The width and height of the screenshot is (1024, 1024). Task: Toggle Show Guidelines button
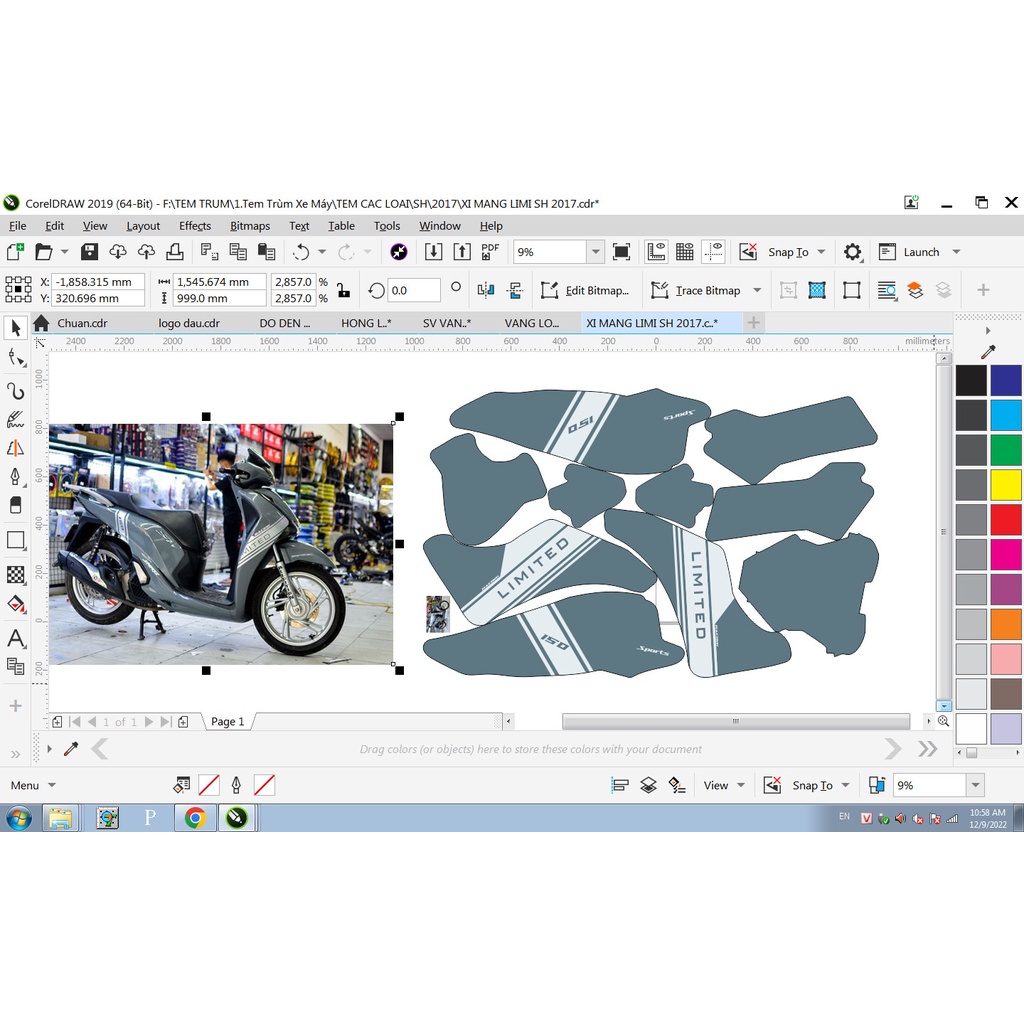(x=713, y=252)
